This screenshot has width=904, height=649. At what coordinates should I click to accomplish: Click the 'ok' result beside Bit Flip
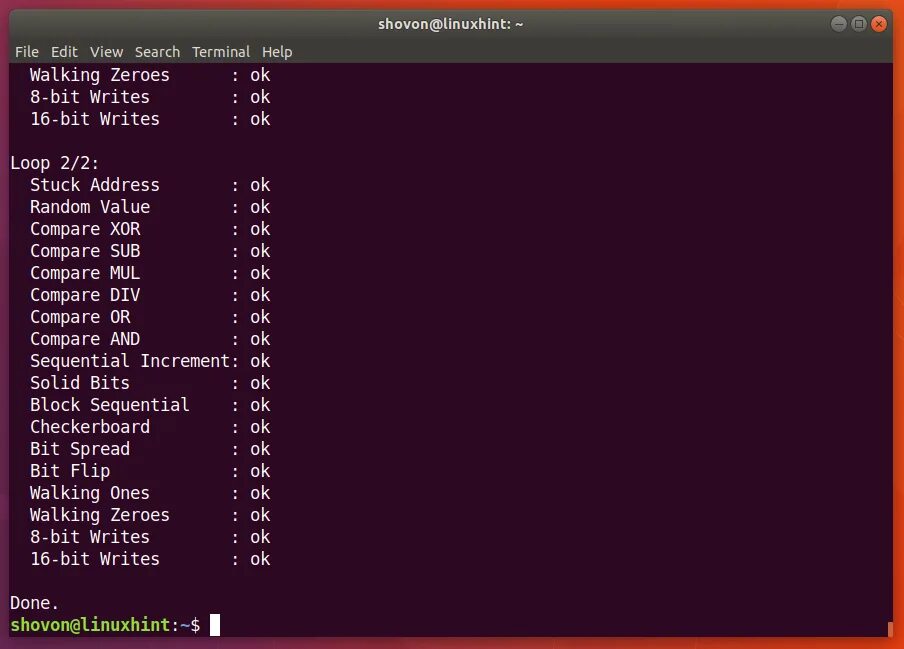[x=260, y=471]
